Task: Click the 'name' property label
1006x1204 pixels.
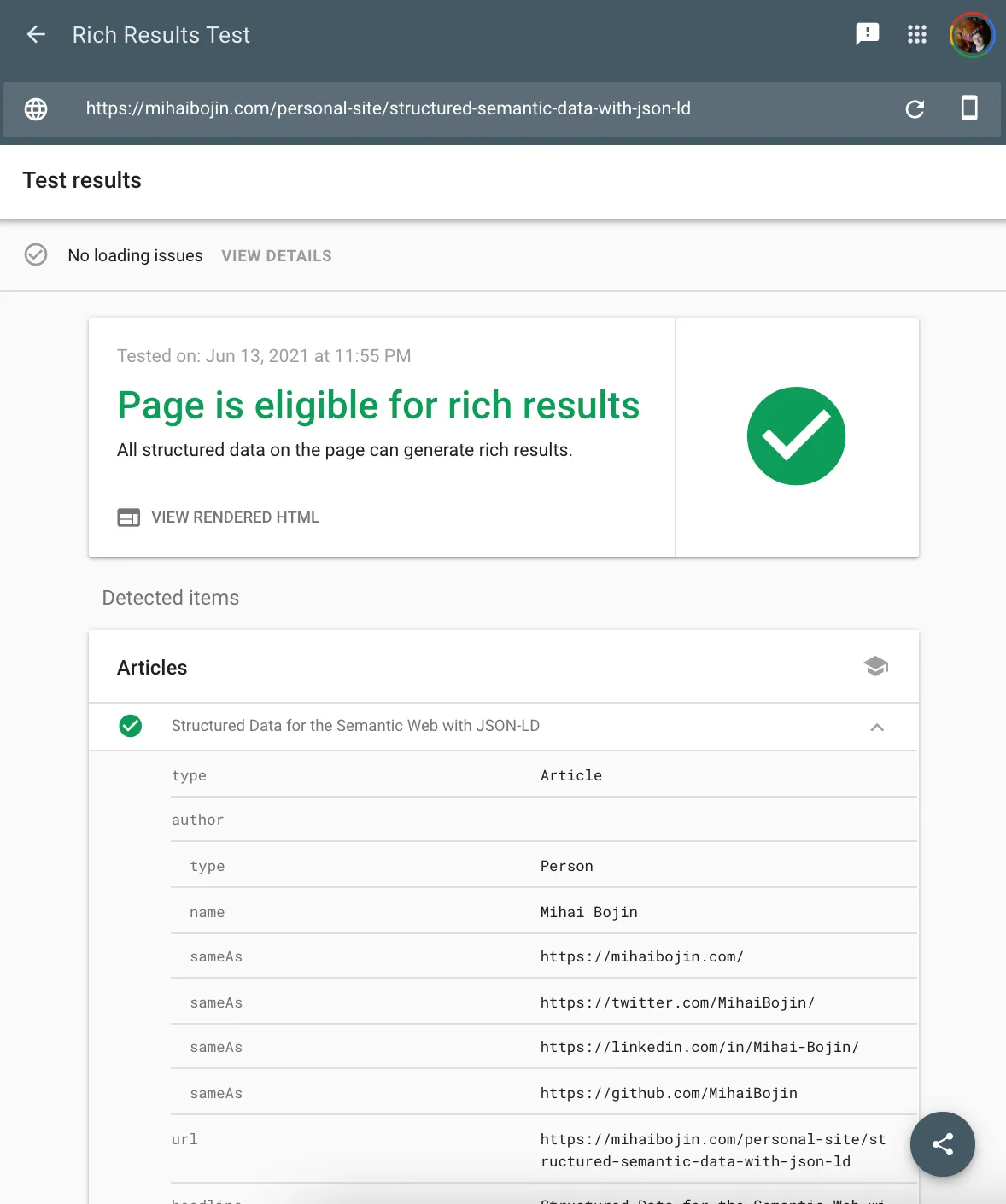Action: click(208, 912)
